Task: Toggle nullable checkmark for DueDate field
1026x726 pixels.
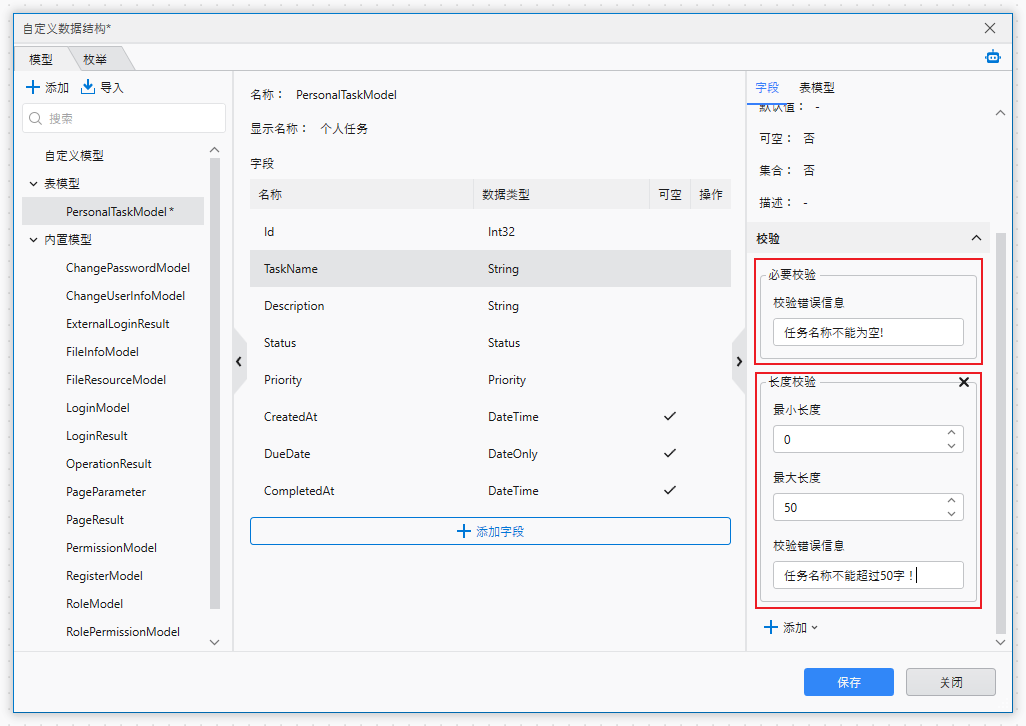Action: click(x=670, y=453)
